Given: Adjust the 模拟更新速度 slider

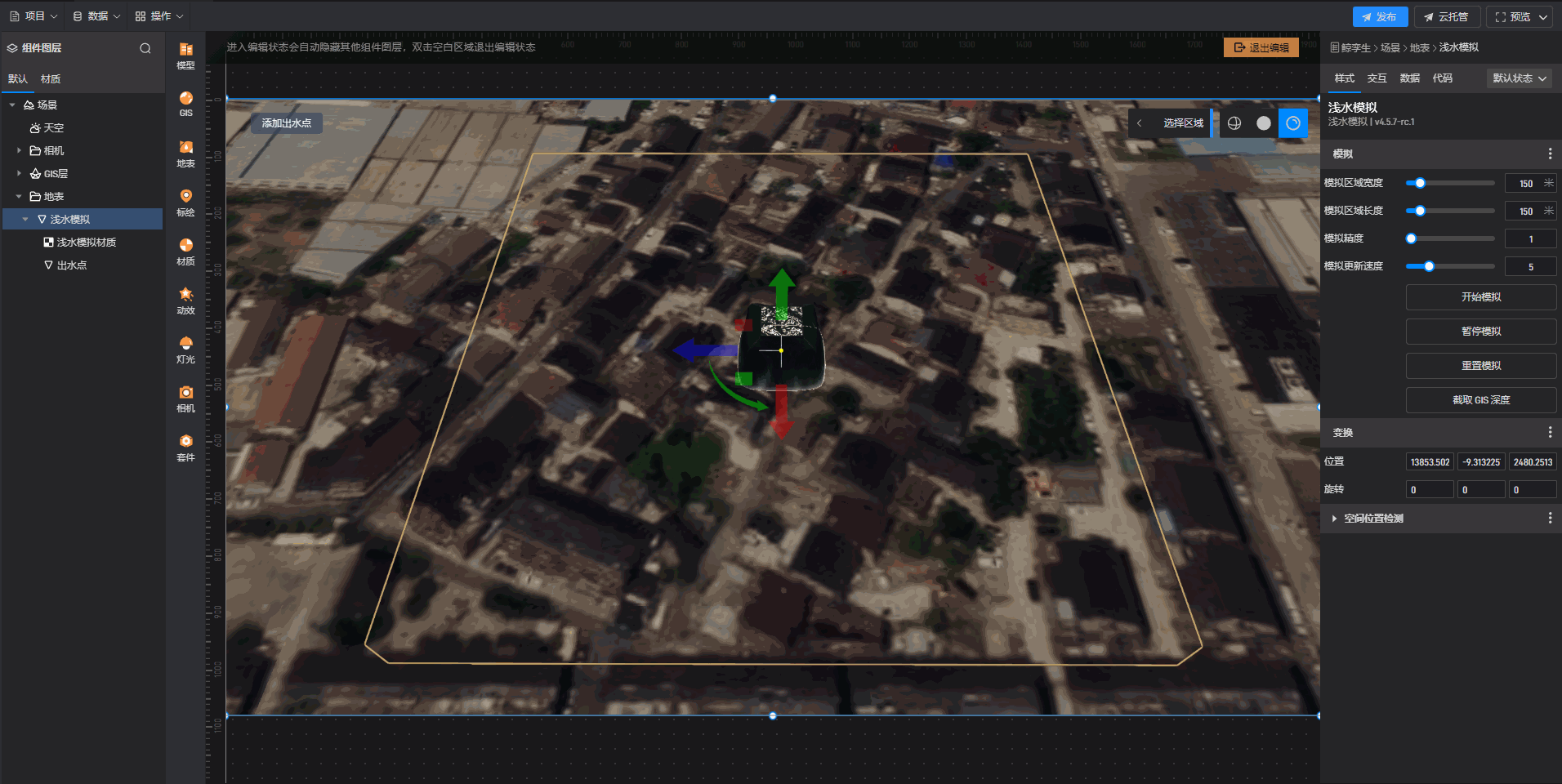Looking at the screenshot, I should [x=1429, y=266].
